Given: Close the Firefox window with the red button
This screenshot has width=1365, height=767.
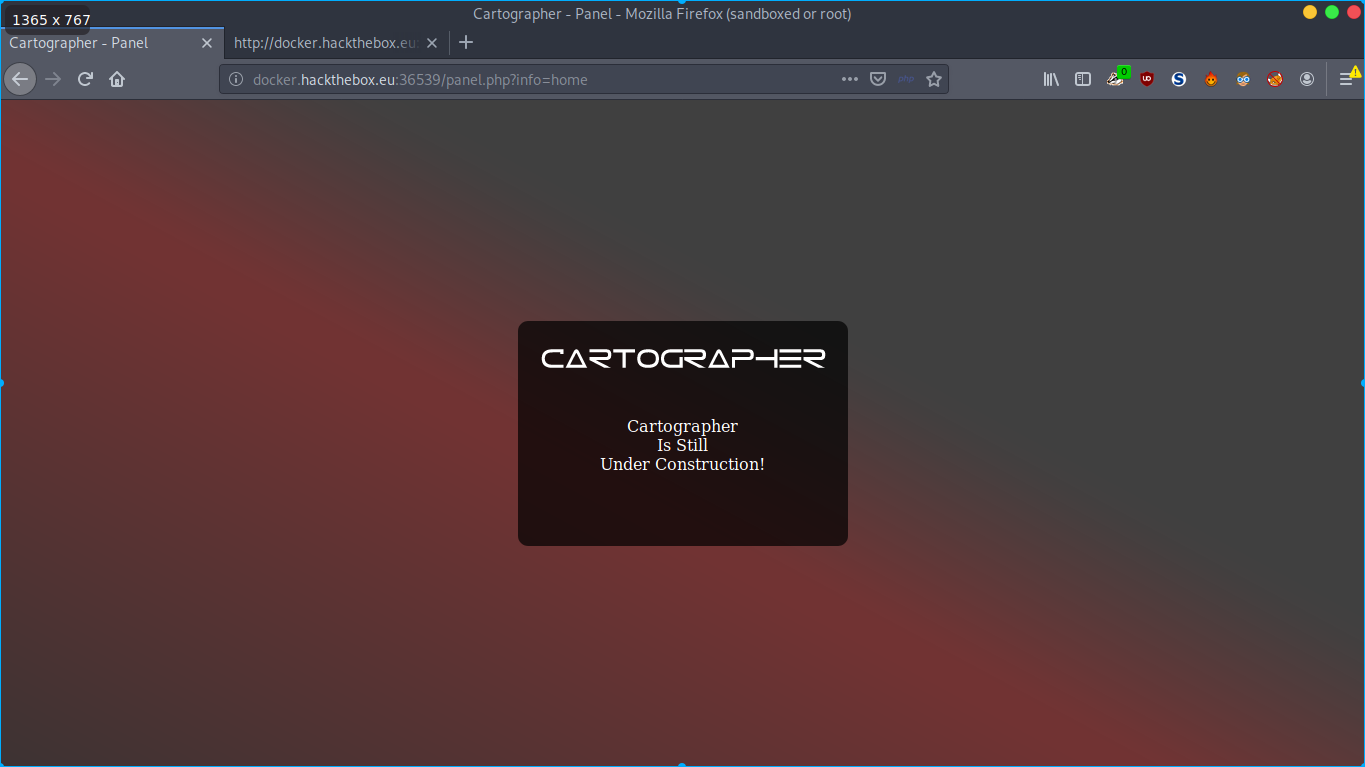Looking at the screenshot, I should pos(1354,12).
